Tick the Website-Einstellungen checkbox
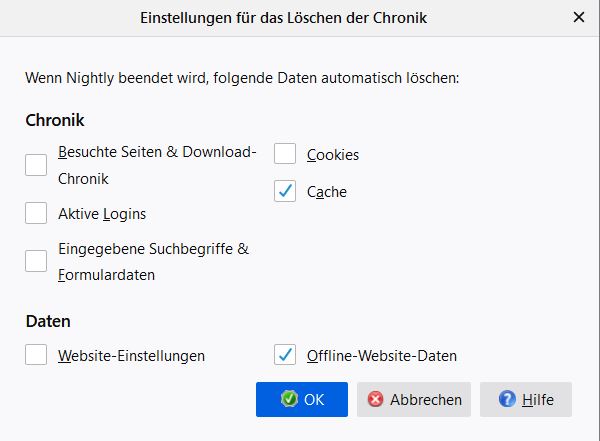The image size is (600, 441). click(36, 355)
